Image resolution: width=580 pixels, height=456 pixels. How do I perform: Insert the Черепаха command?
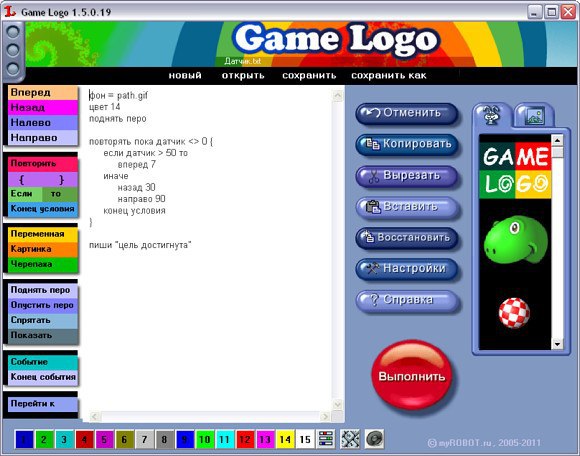coord(43,264)
